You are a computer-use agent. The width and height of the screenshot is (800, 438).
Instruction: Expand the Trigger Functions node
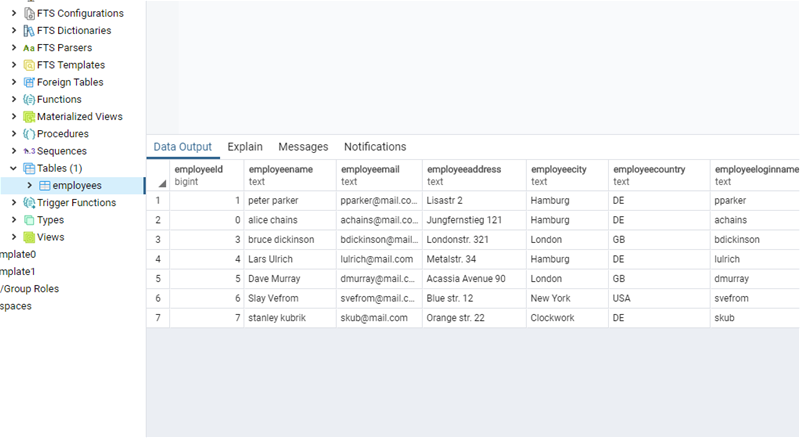pyautogui.click(x=14, y=203)
